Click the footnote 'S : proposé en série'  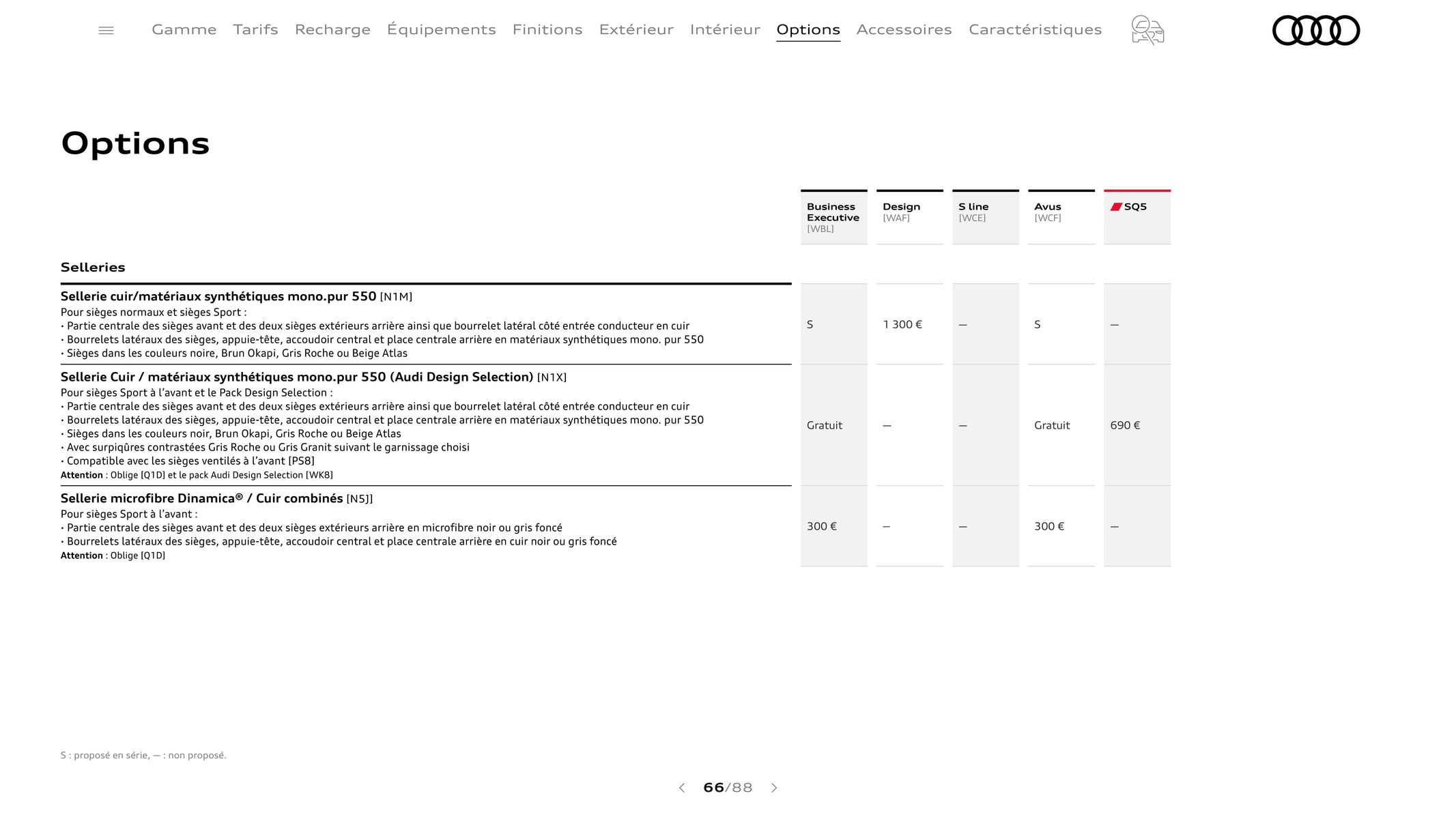pyautogui.click(x=143, y=755)
